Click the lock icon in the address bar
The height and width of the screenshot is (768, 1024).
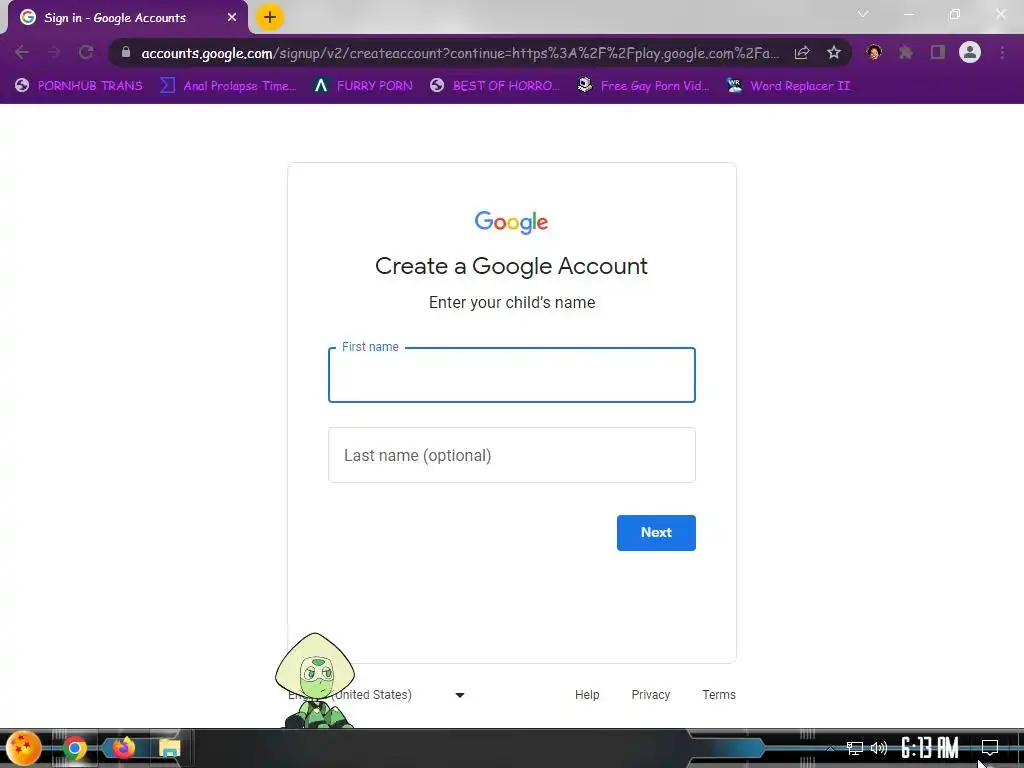tap(126, 52)
